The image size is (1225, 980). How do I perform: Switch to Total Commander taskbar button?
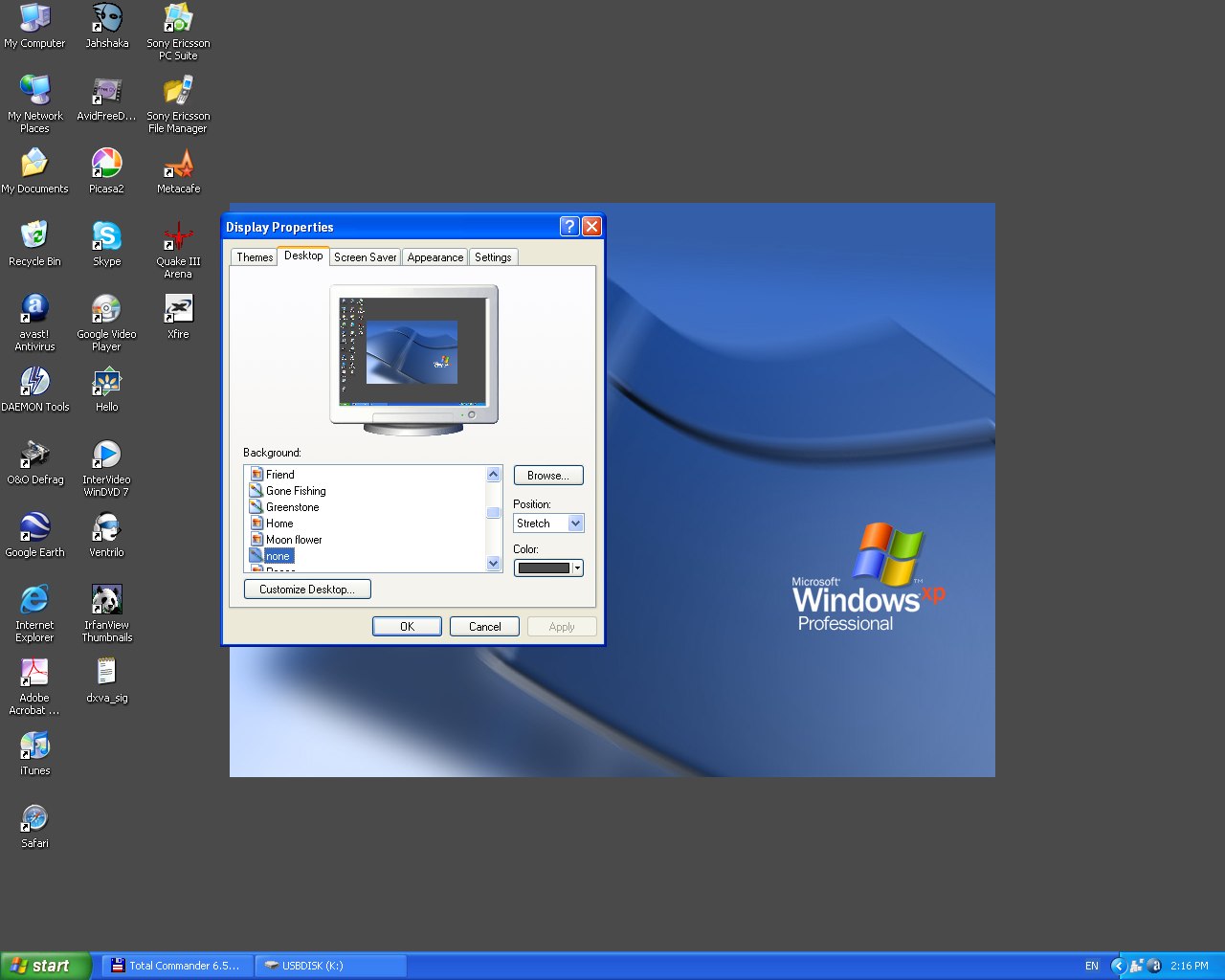(x=177, y=966)
